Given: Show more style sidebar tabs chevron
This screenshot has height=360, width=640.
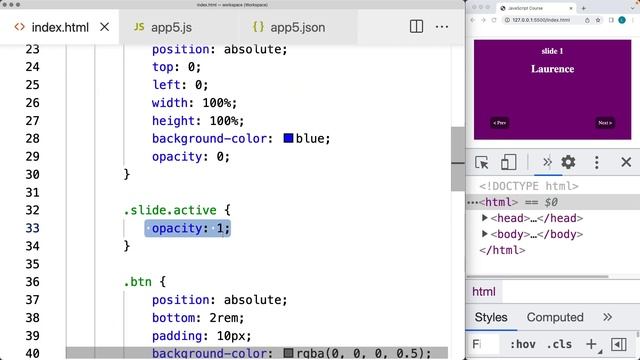Looking at the screenshot, I should pyautogui.click(x=607, y=317).
